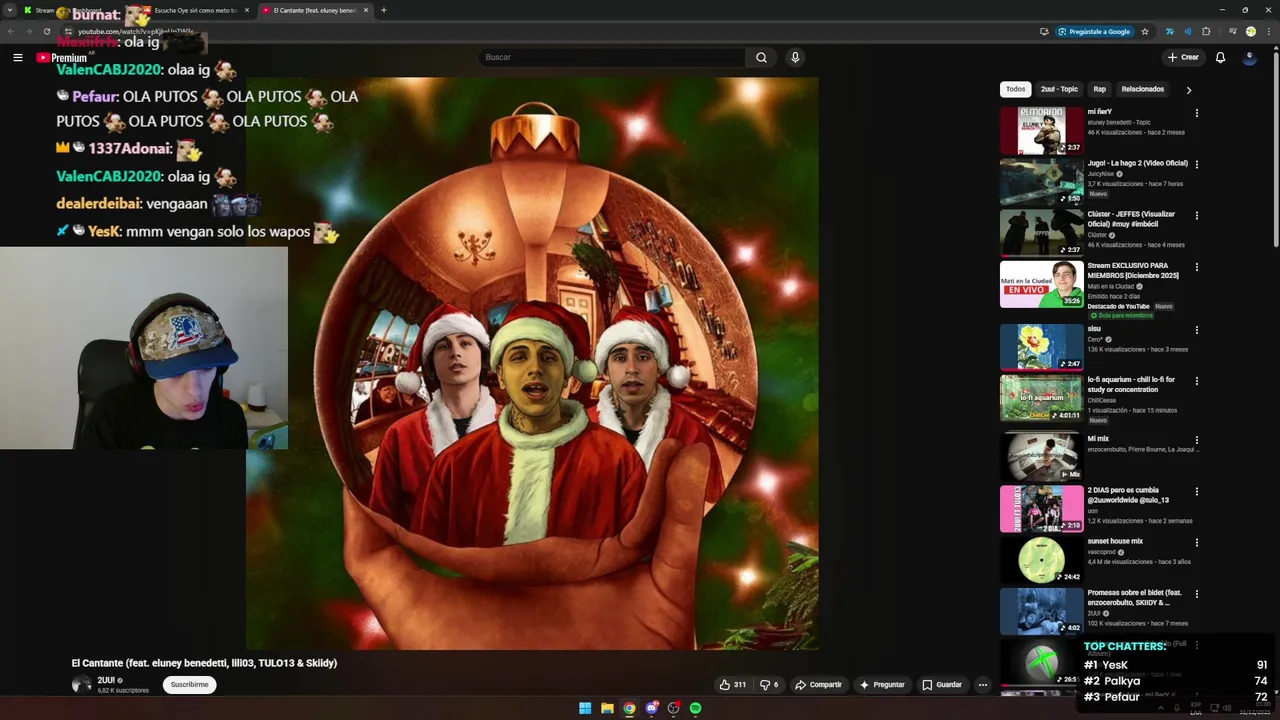1280x720 pixels.
Task: Click the Crear button
Action: pyautogui.click(x=1183, y=57)
